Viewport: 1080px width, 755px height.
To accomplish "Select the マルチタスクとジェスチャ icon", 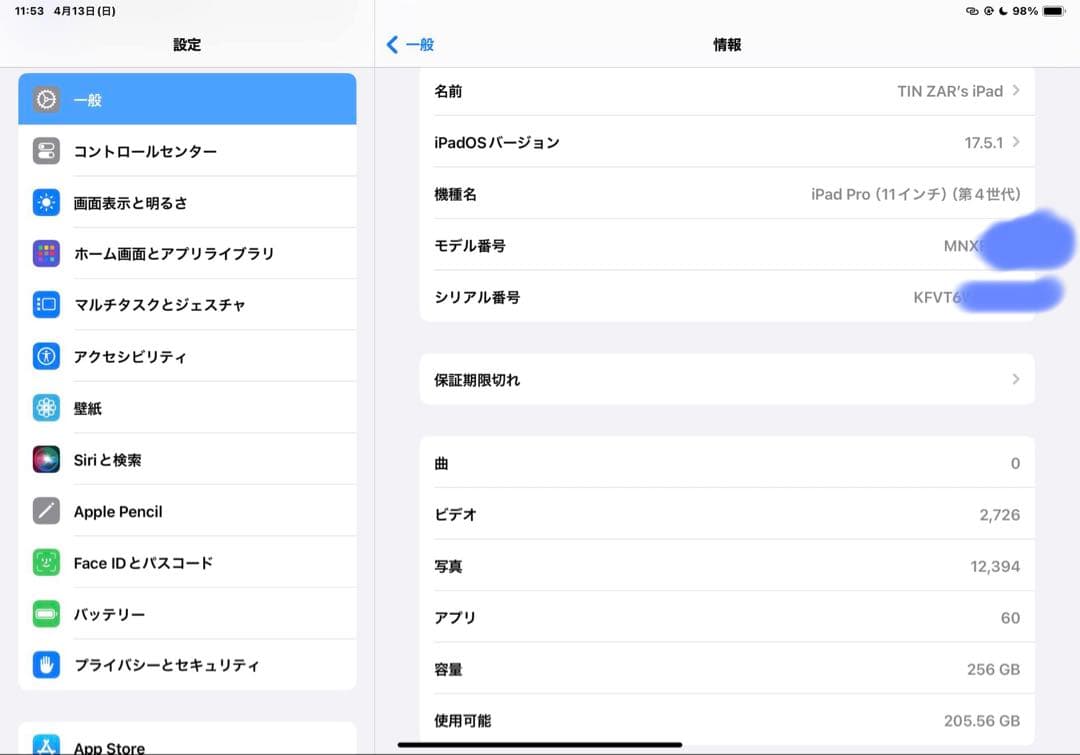I will pyautogui.click(x=45, y=304).
